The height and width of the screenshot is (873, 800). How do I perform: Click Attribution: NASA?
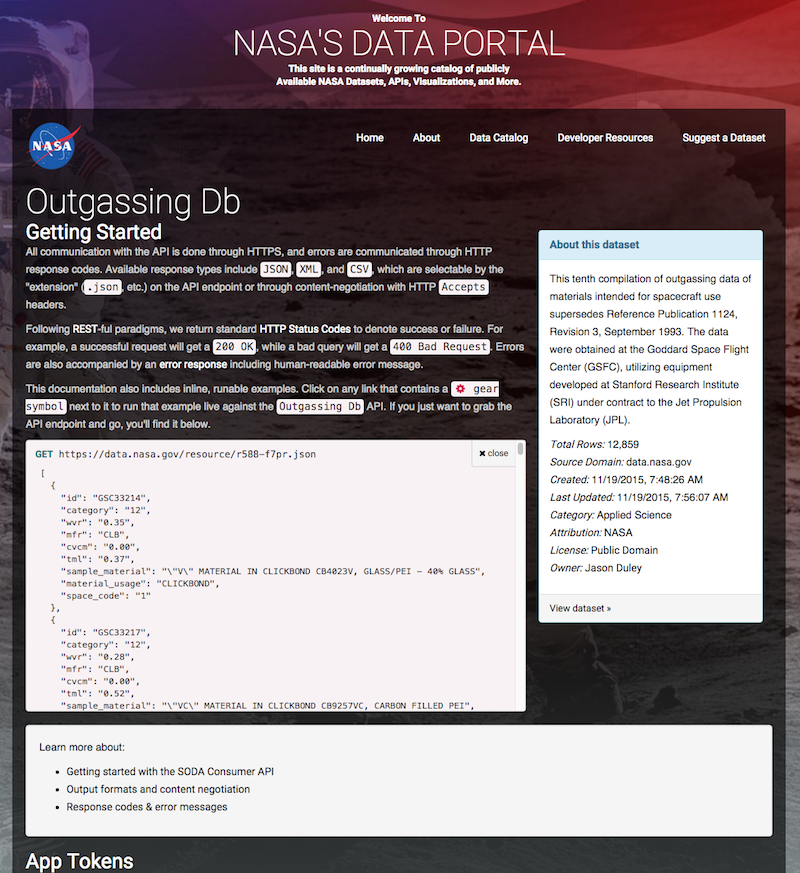pyautogui.click(x=591, y=533)
